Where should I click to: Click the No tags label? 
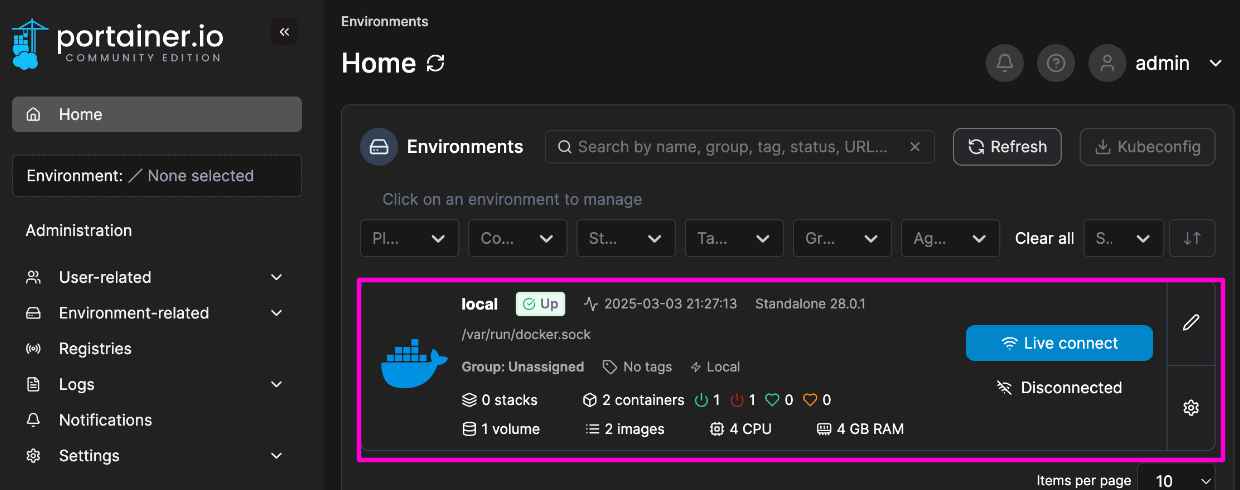click(x=637, y=367)
